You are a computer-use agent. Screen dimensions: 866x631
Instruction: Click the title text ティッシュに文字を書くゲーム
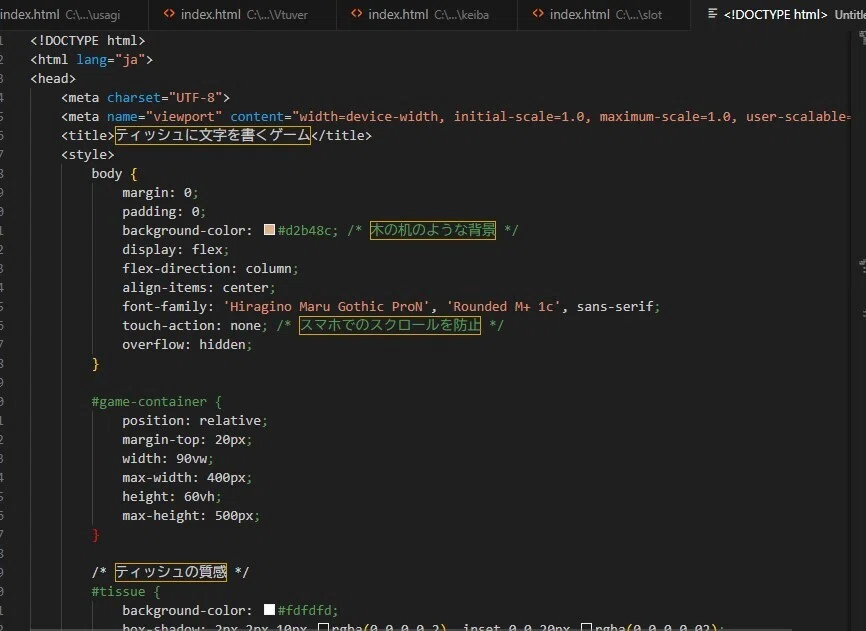coord(213,135)
